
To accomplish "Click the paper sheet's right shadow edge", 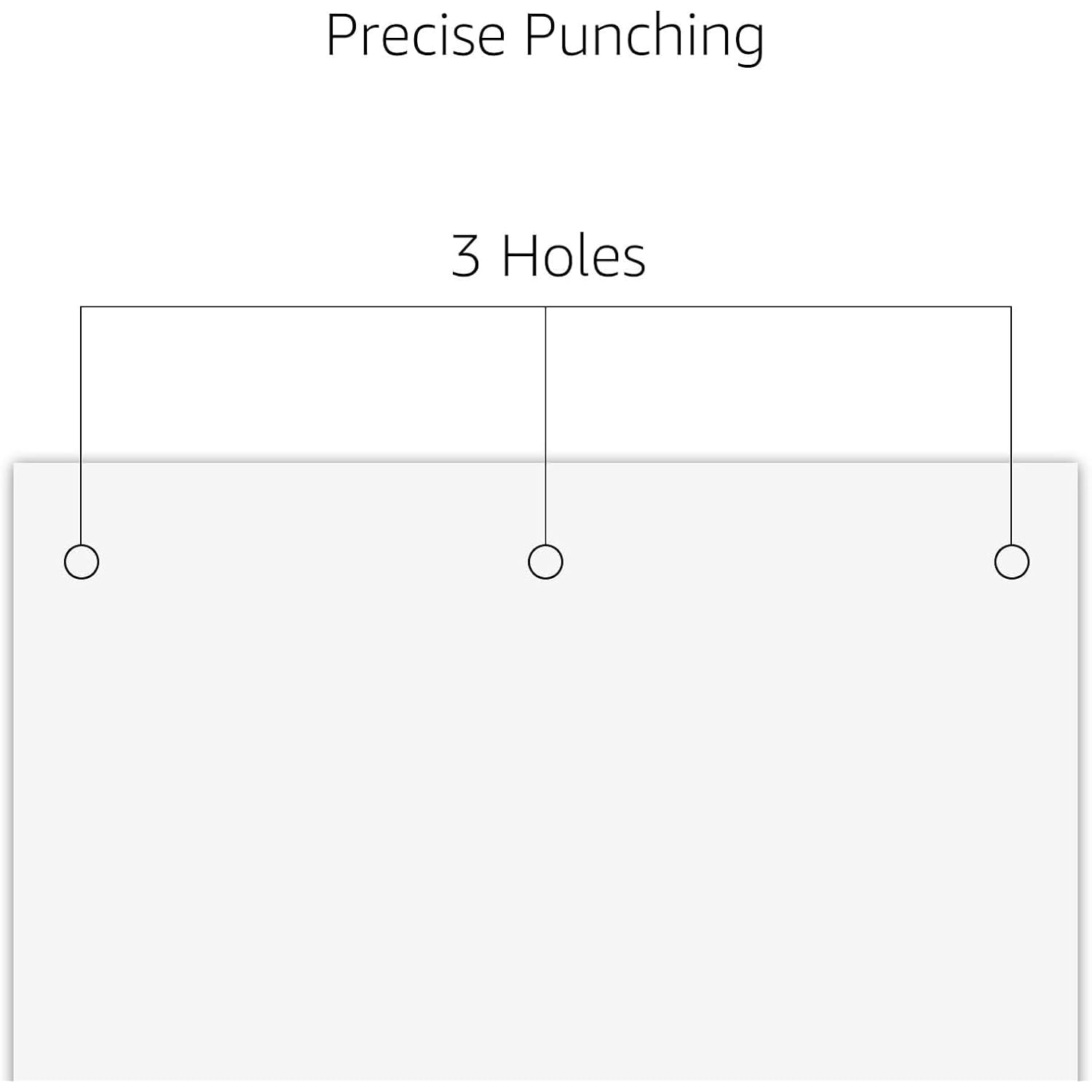I will (1080, 772).
